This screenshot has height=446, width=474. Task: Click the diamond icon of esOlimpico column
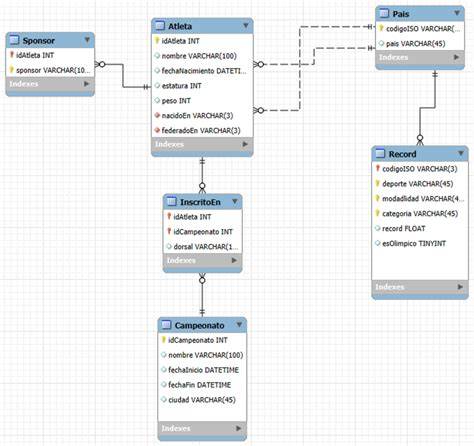tap(378, 243)
